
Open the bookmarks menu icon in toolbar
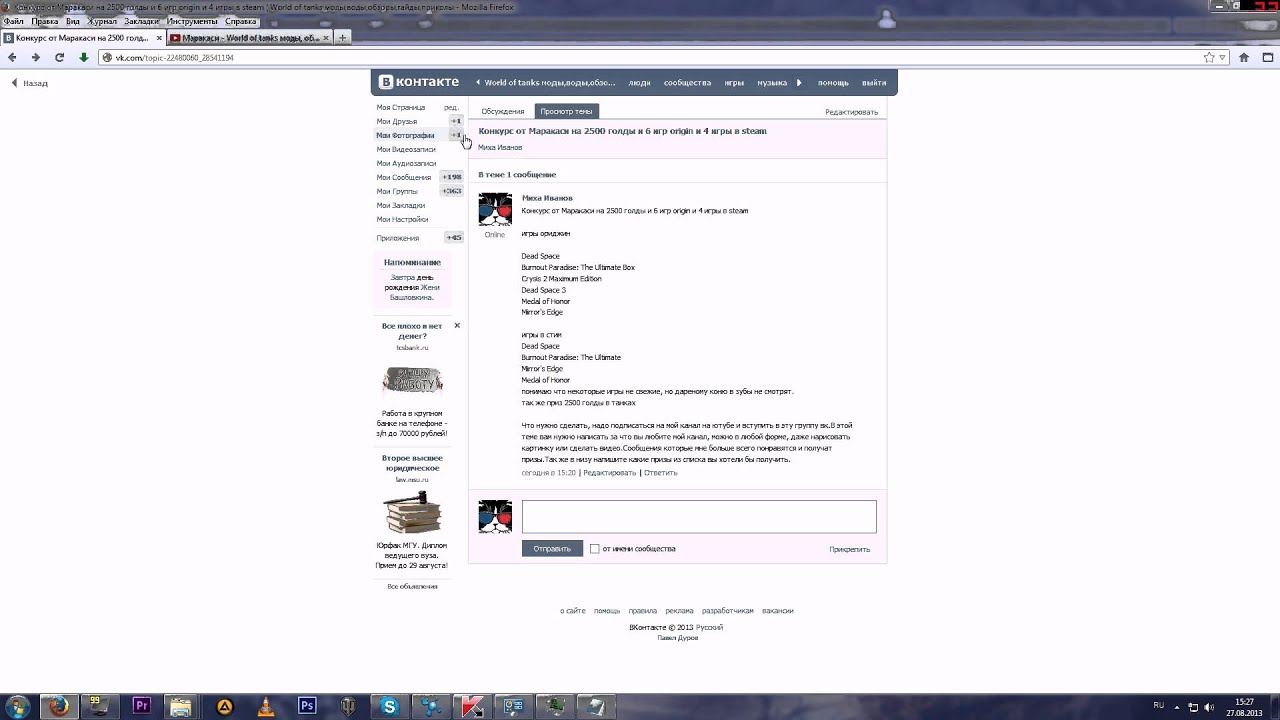[x=1267, y=58]
